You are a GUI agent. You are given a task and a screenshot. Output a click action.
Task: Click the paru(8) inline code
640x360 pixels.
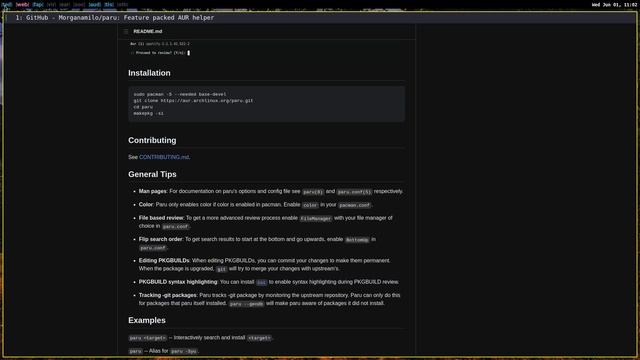click(313, 192)
